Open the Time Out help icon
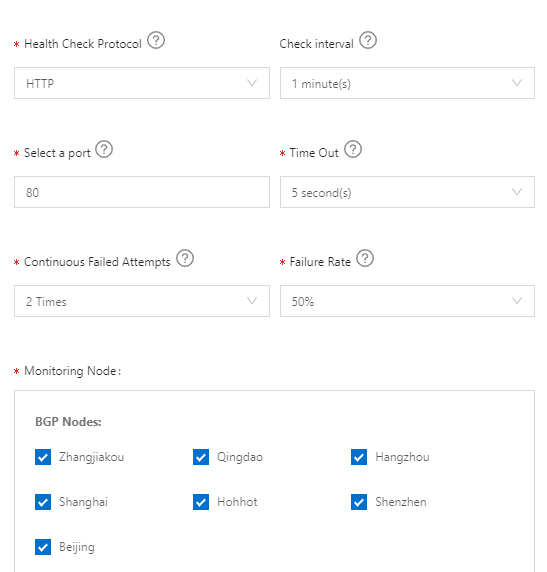The height and width of the screenshot is (572, 547). 353,149
